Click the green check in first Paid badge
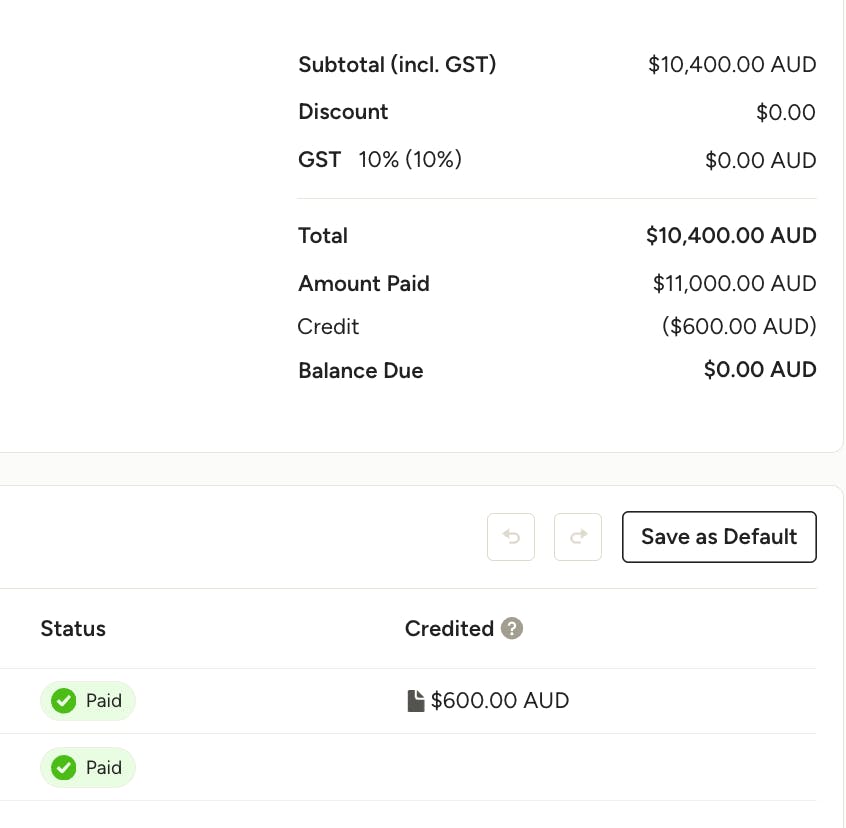The width and height of the screenshot is (846, 828). coord(64,701)
